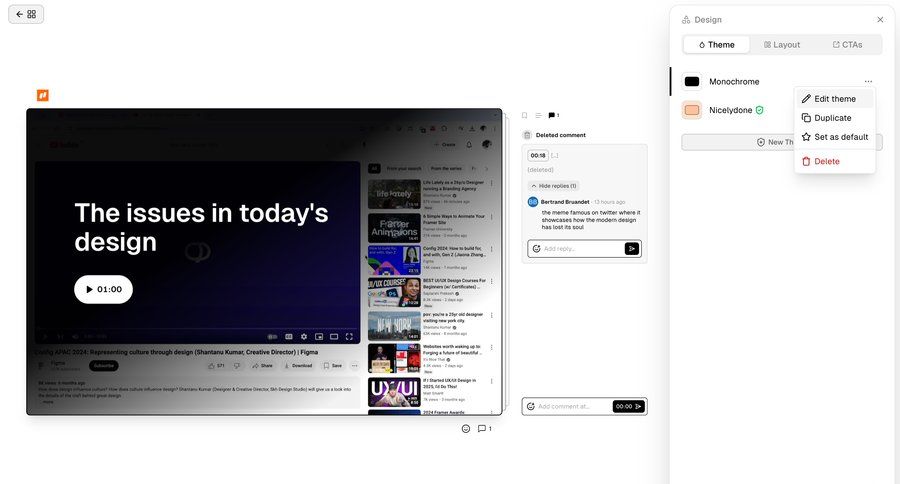Image resolution: width=900 pixels, height=484 pixels.
Task: Open the transcript list icon
Action: coord(538,116)
